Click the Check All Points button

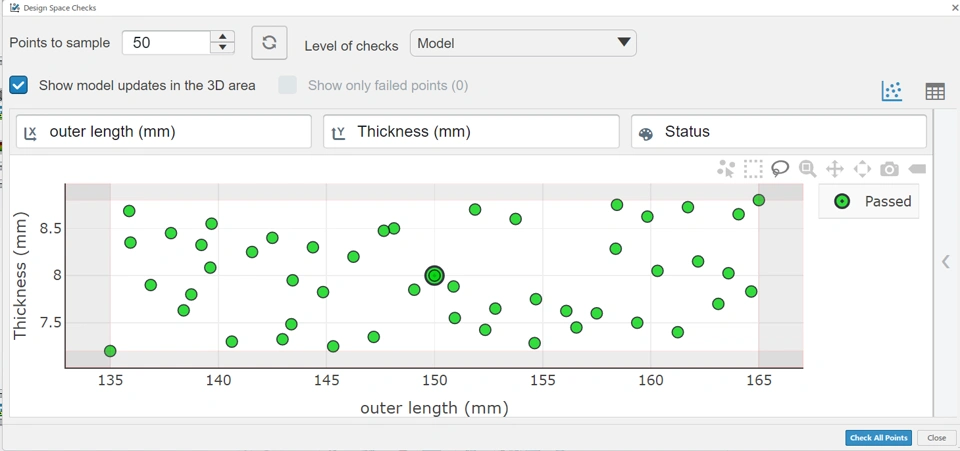point(878,438)
